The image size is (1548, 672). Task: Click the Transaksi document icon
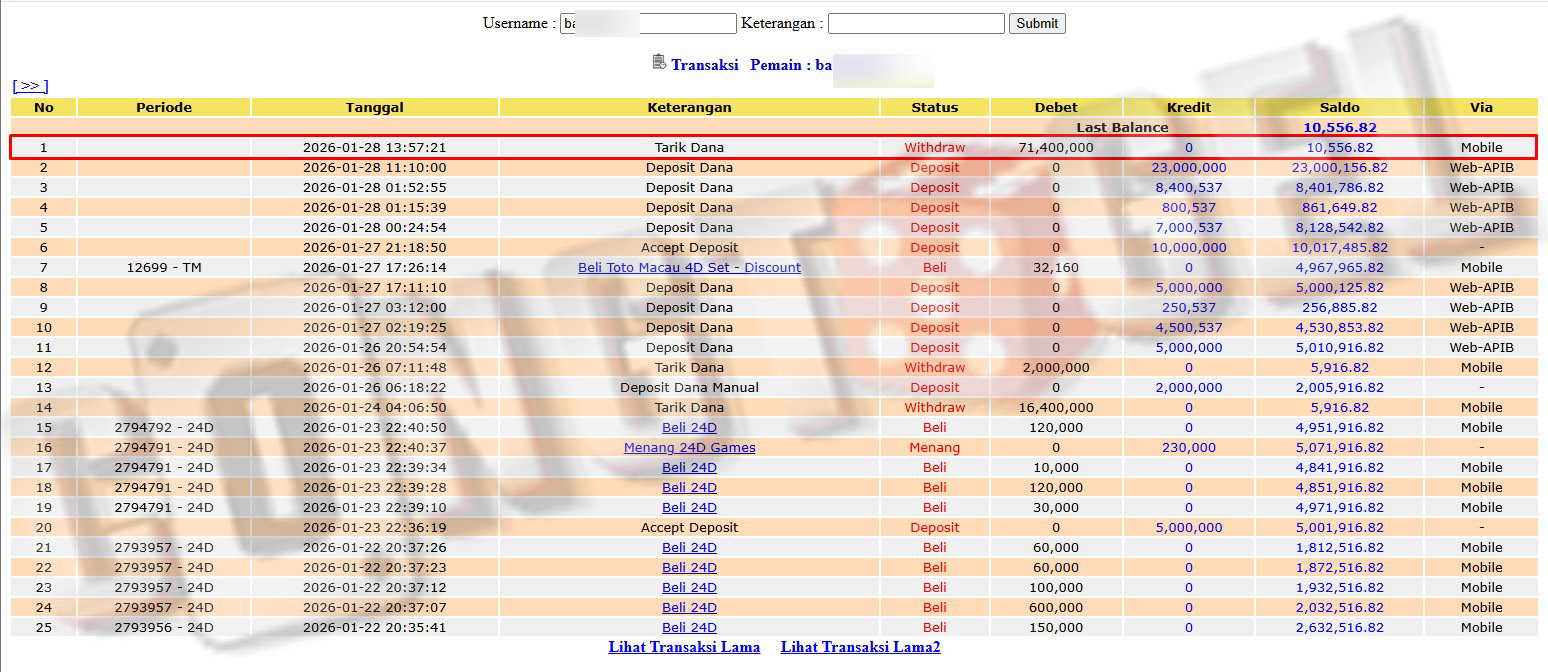click(658, 63)
